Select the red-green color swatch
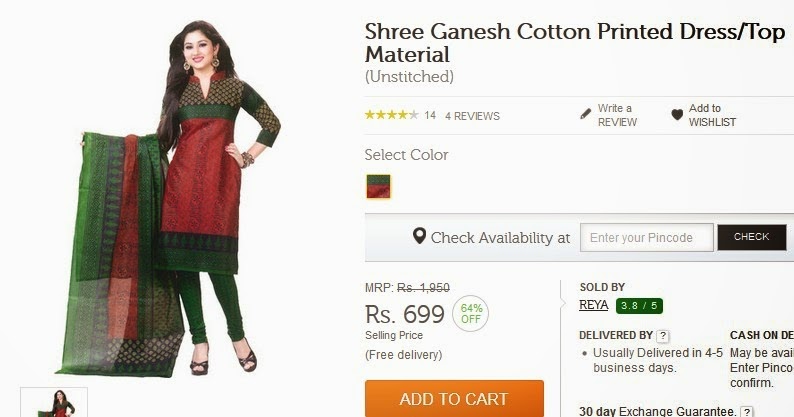794x417 pixels. point(378,186)
